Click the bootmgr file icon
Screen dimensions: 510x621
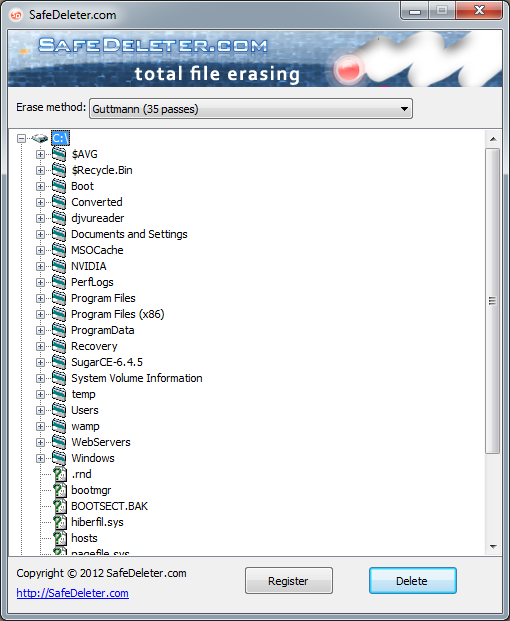pos(60,490)
